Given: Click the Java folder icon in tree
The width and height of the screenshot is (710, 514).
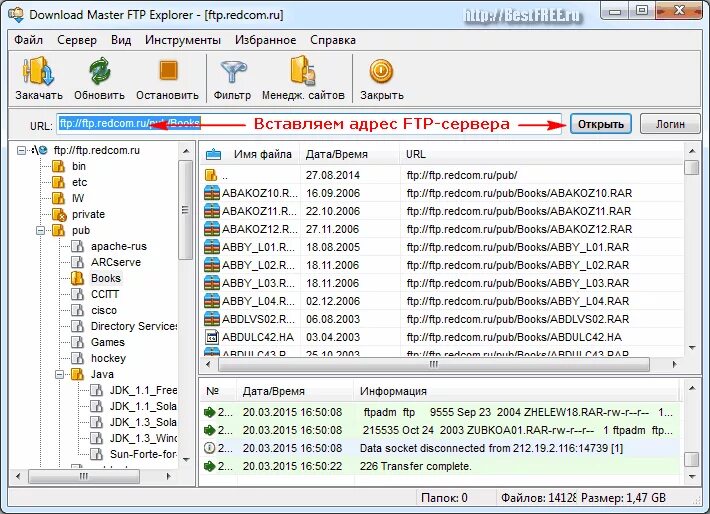Looking at the screenshot, I should pyautogui.click(x=77, y=374).
